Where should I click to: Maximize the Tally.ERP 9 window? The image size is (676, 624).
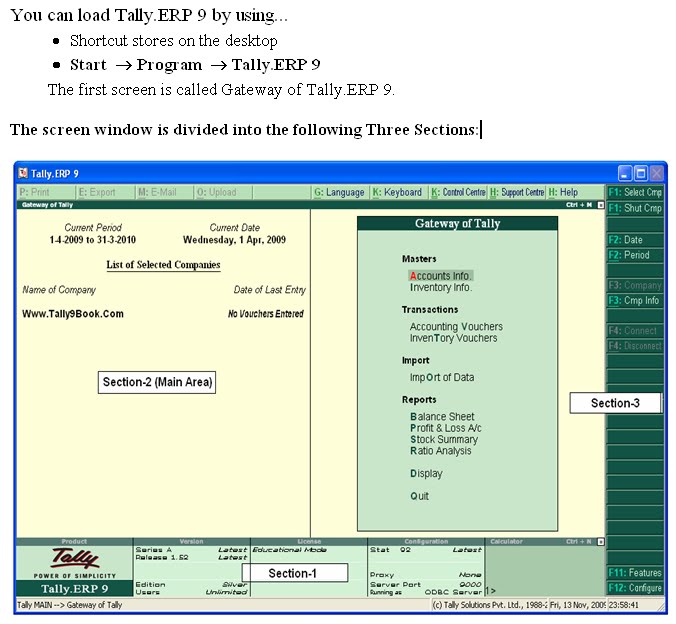(x=641, y=173)
